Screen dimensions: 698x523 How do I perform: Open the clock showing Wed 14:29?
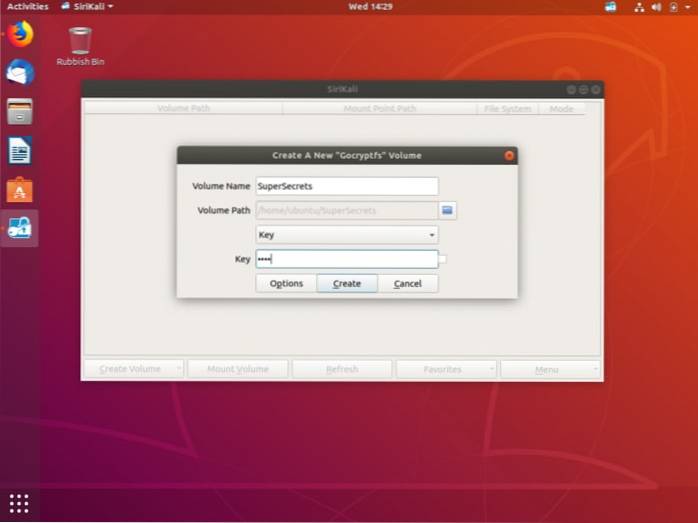click(370, 7)
